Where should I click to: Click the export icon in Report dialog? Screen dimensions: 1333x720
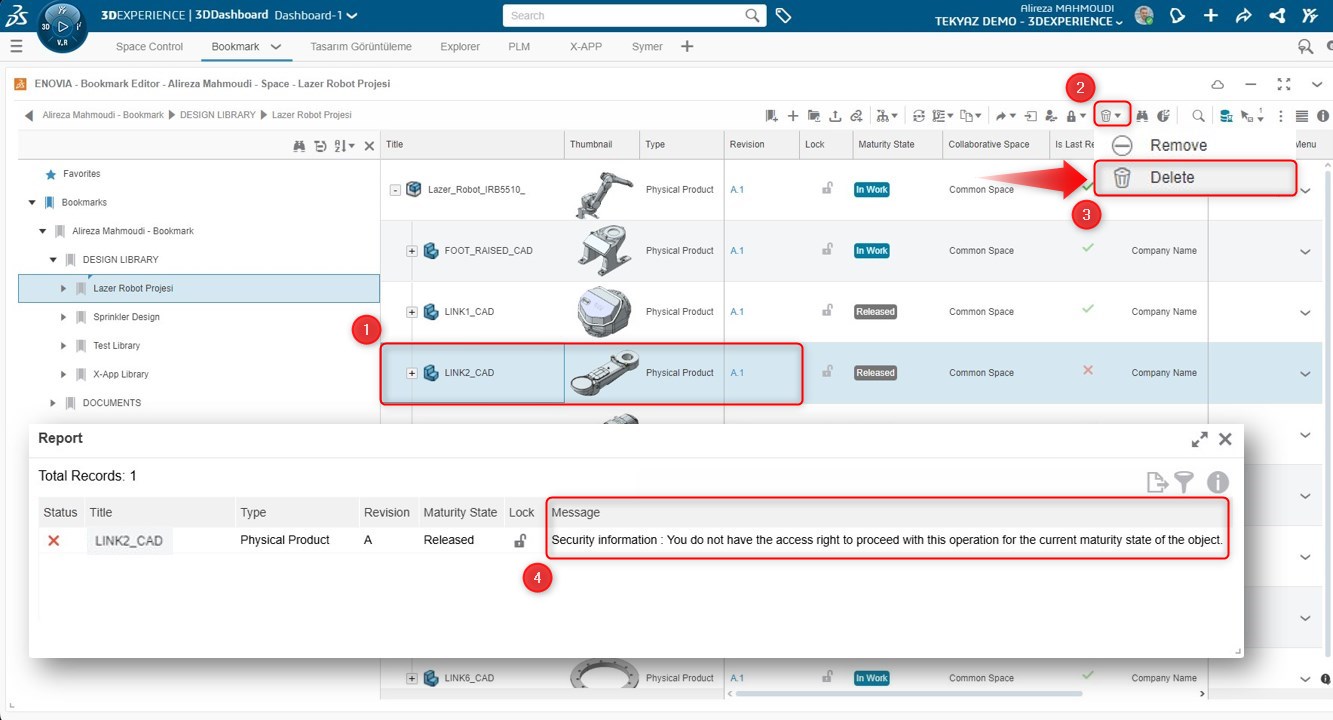pos(1157,483)
